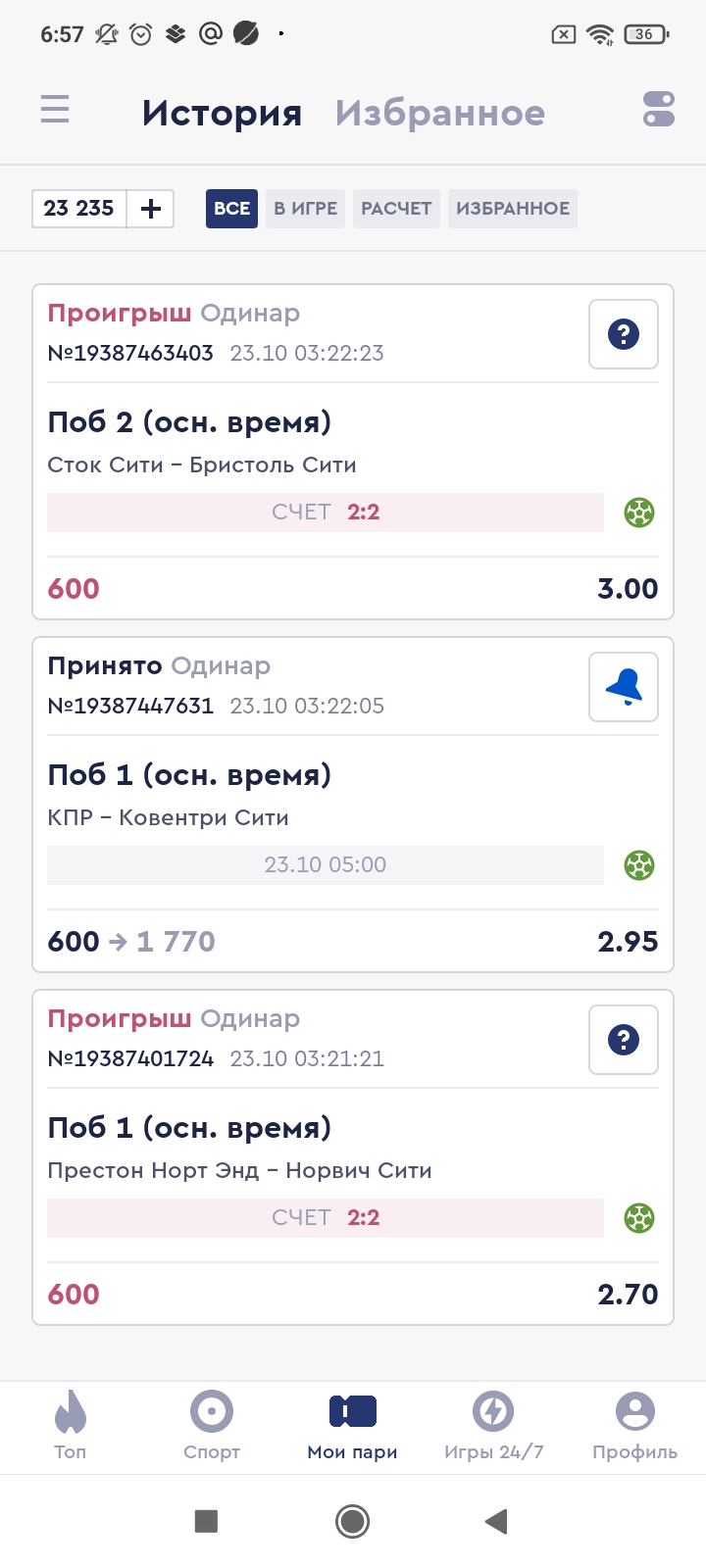Filter bets by В ИГРЕ
The image size is (706, 1568).
(305, 209)
